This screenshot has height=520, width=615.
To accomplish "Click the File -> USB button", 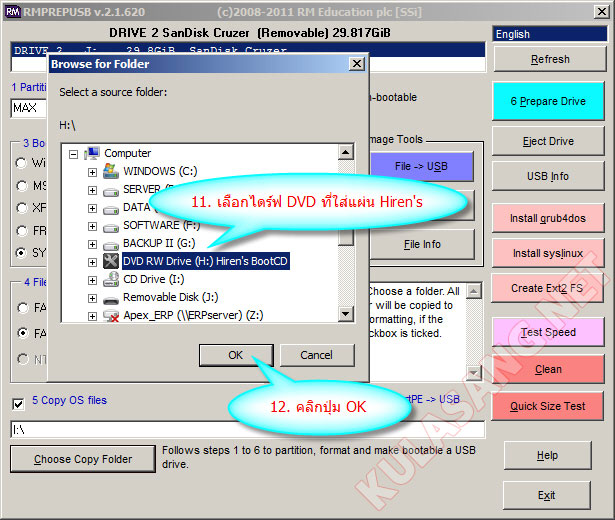I will click(422, 167).
